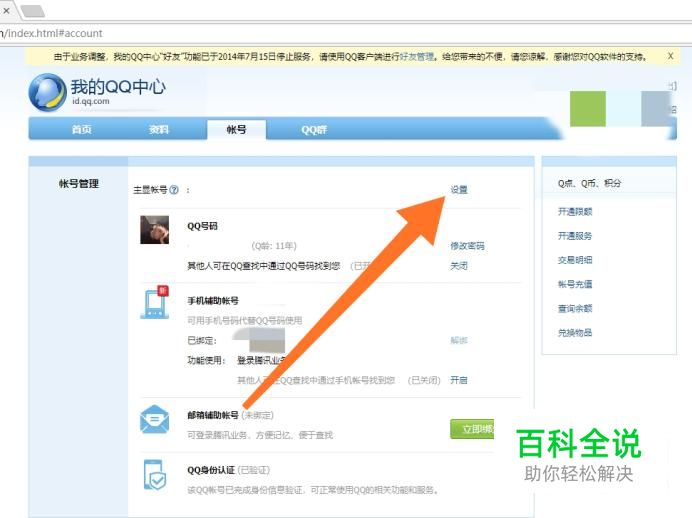The height and width of the screenshot is (518, 692).
Task: Open 帐号充值 in the sidebar
Action: [x=575, y=284]
